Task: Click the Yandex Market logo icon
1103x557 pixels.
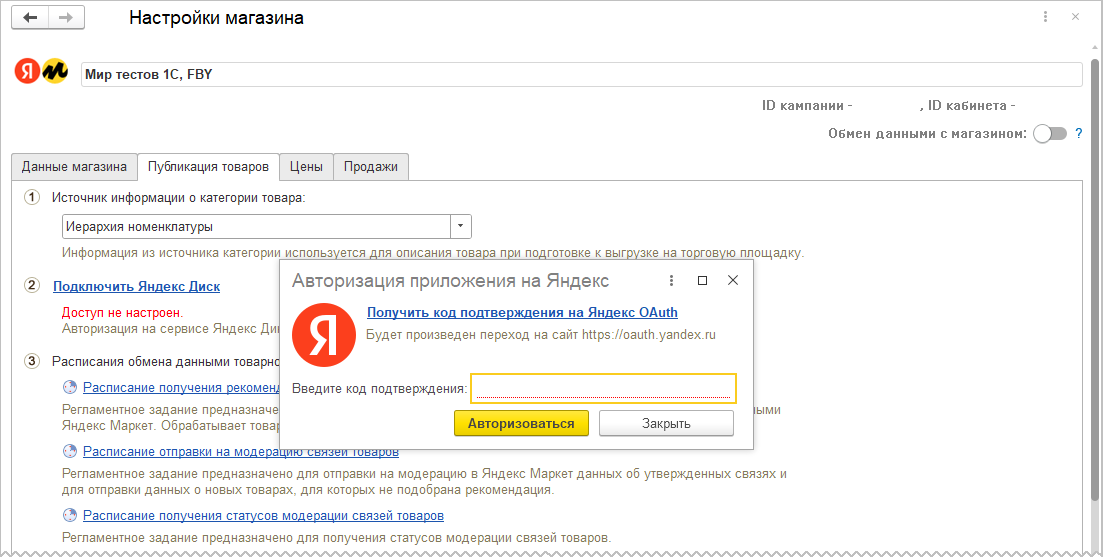Action: 41,74
